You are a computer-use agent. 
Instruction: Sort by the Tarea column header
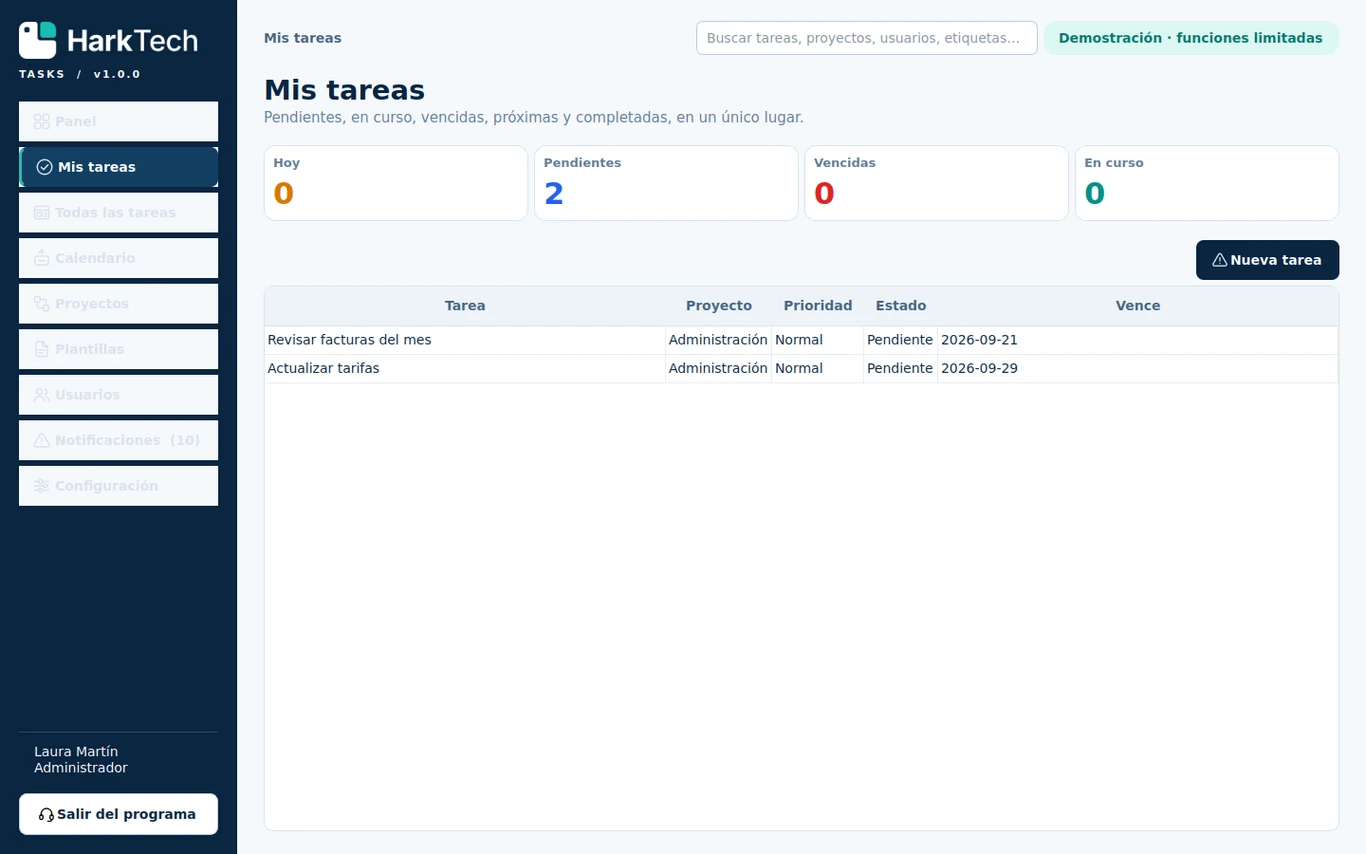click(x=465, y=306)
